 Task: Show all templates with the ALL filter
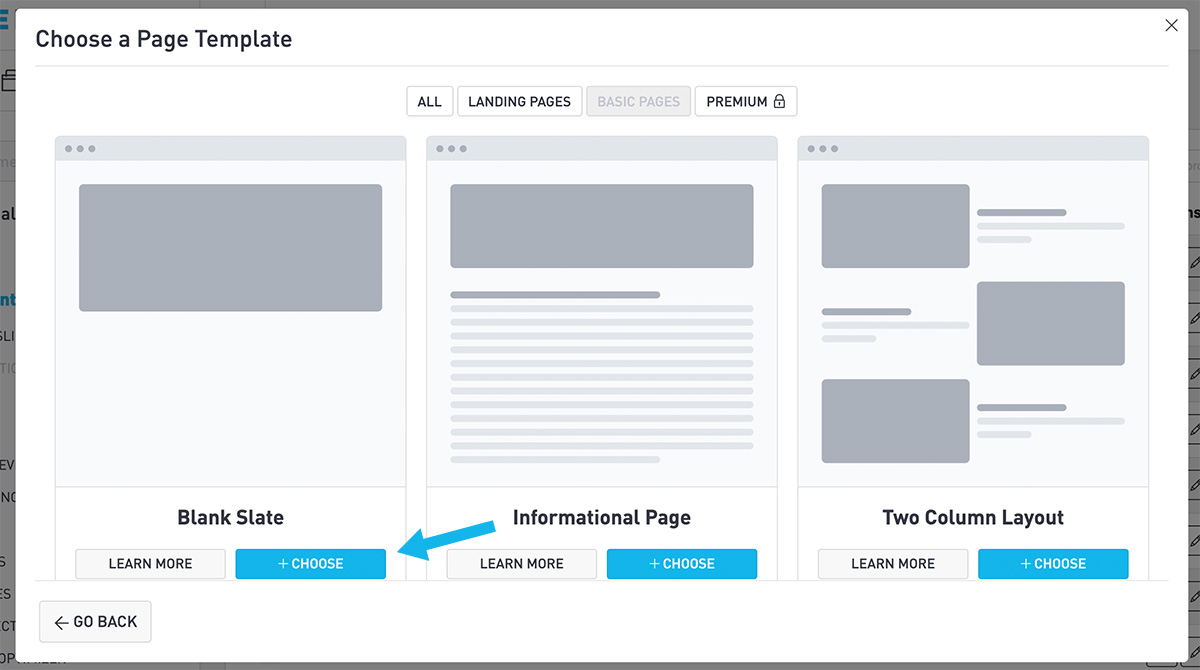click(x=429, y=102)
